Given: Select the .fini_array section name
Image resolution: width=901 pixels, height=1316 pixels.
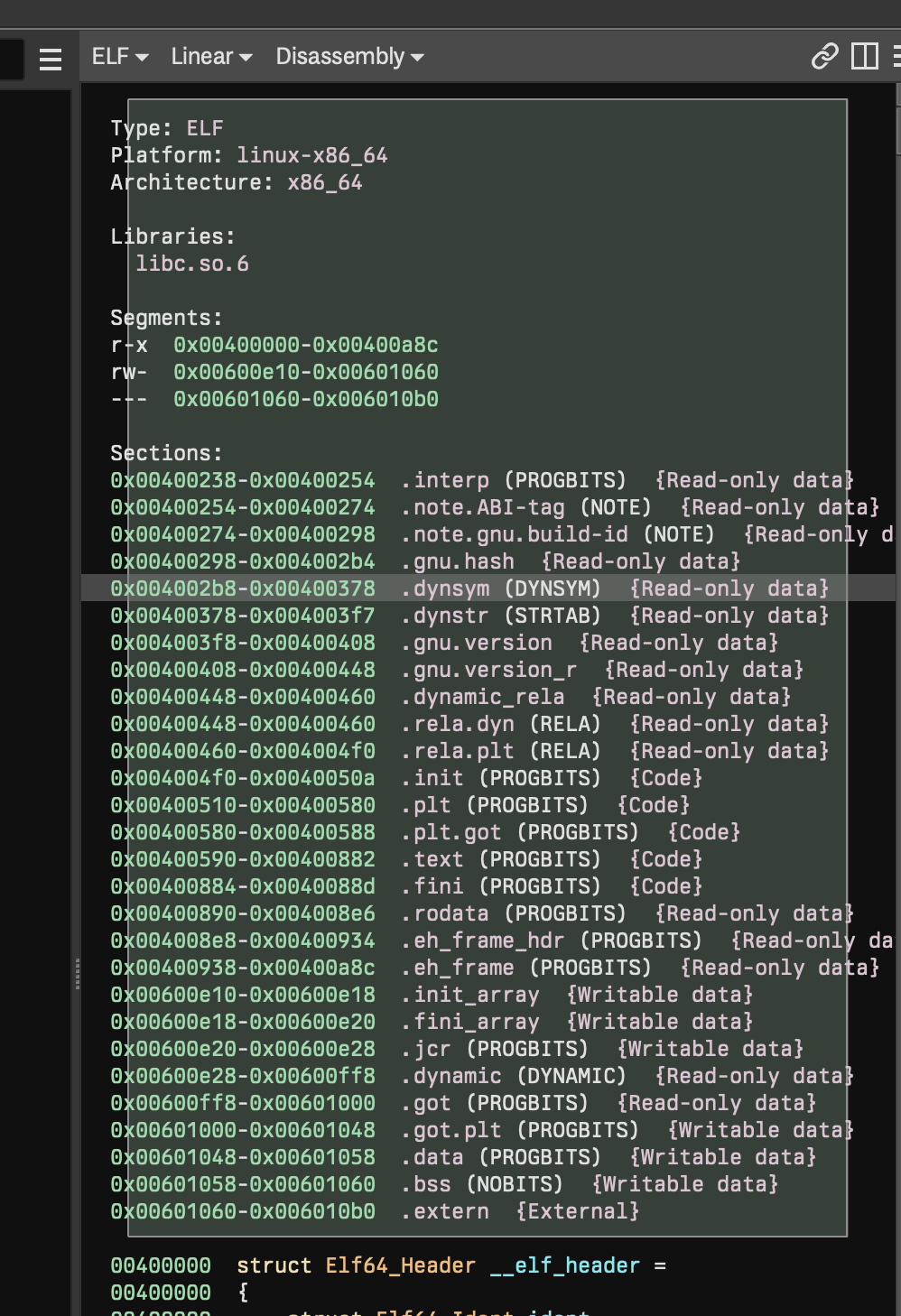Looking at the screenshot, I should 470,1022.
